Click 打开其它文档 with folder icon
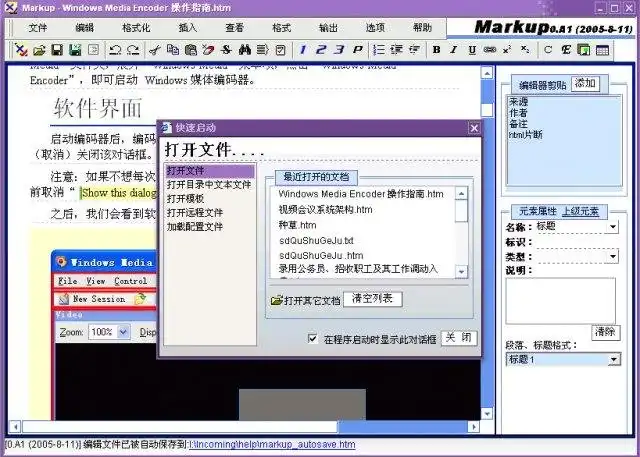The height and width of the screenshot is (457, 640). coord(305,301)
